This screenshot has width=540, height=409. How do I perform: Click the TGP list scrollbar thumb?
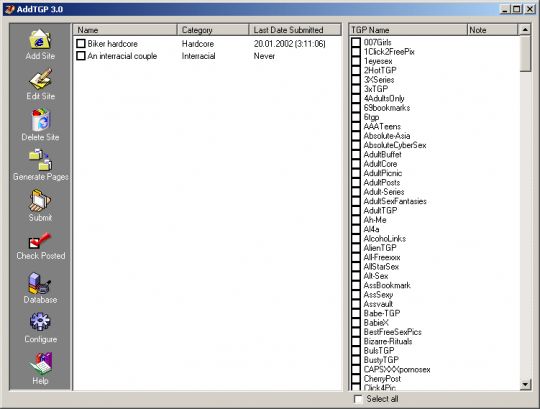pyautogui.click(x=525, y=54)
